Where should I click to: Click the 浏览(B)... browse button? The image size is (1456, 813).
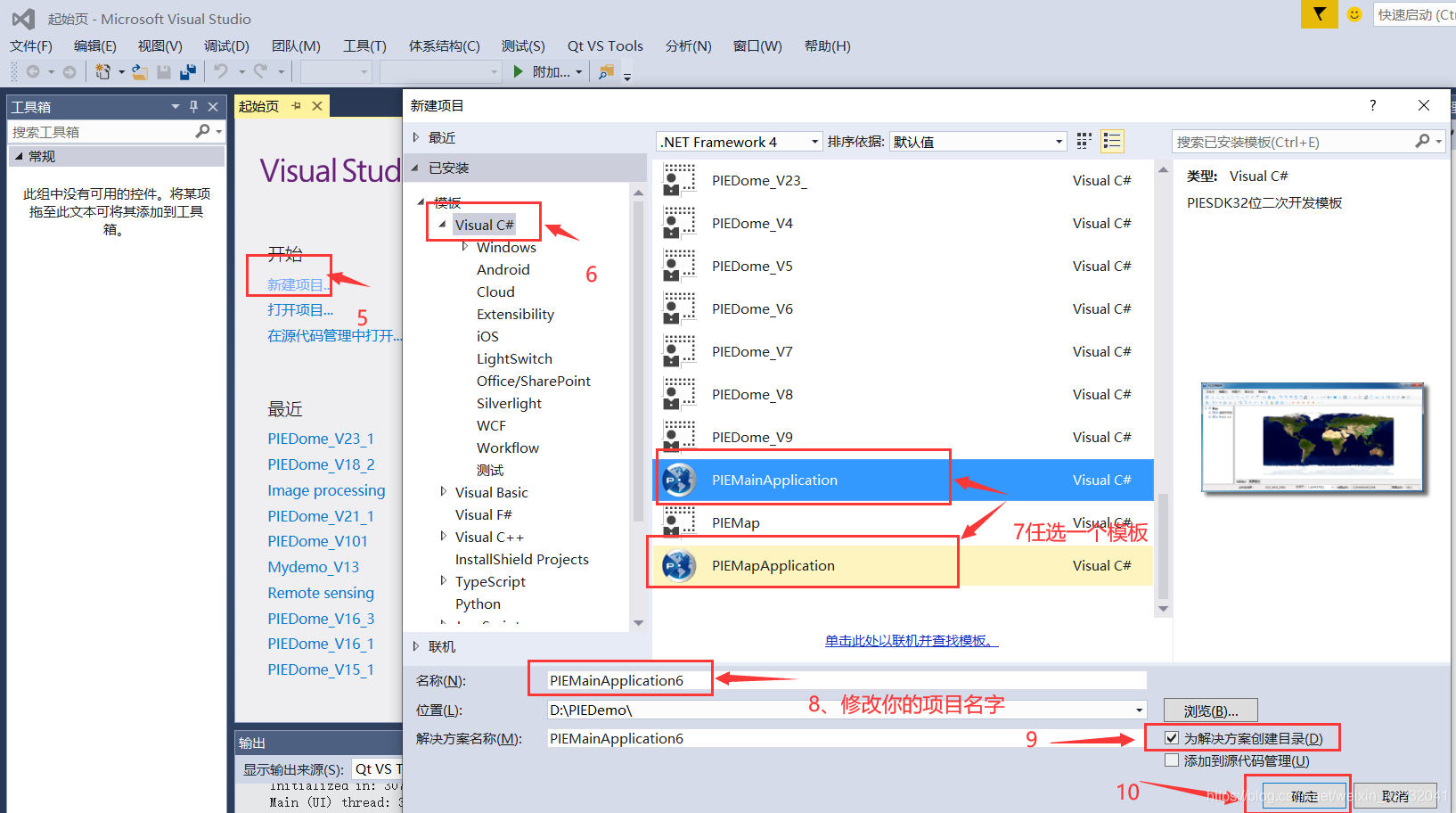(x=1210, y=710)
